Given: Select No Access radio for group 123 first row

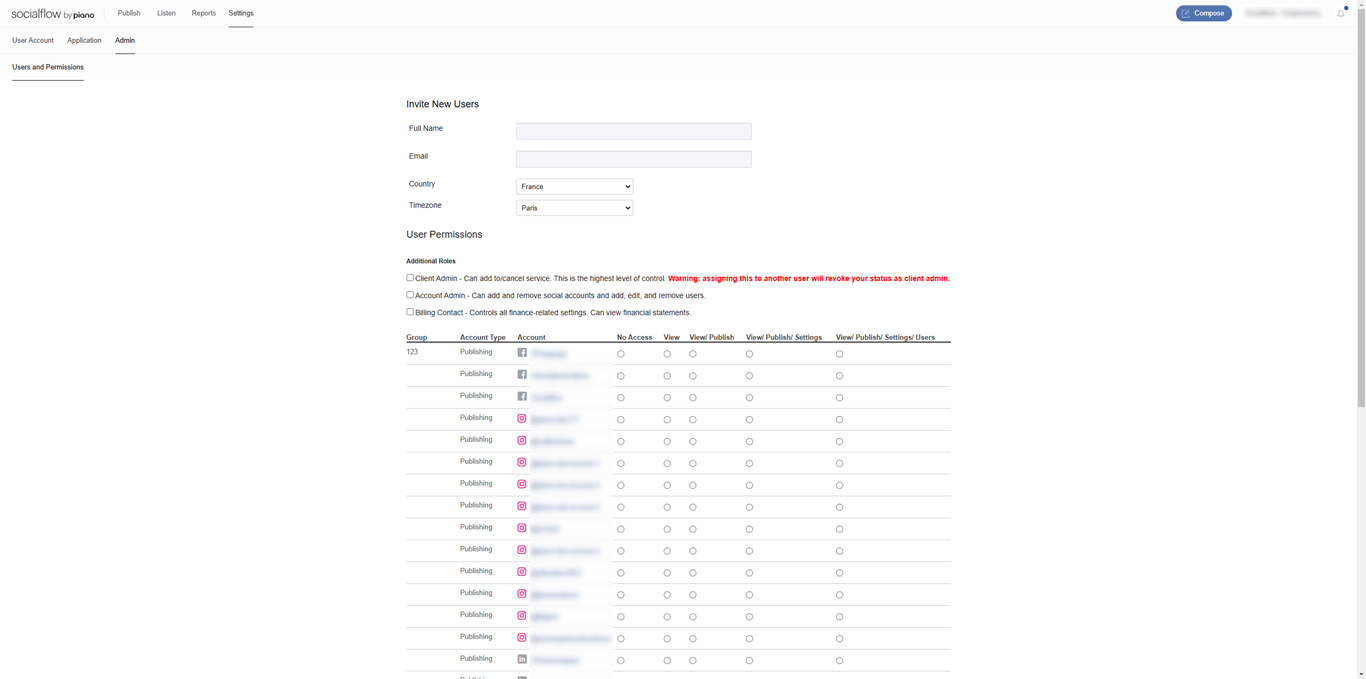Looking at the screenshot, I should (621, 354).
